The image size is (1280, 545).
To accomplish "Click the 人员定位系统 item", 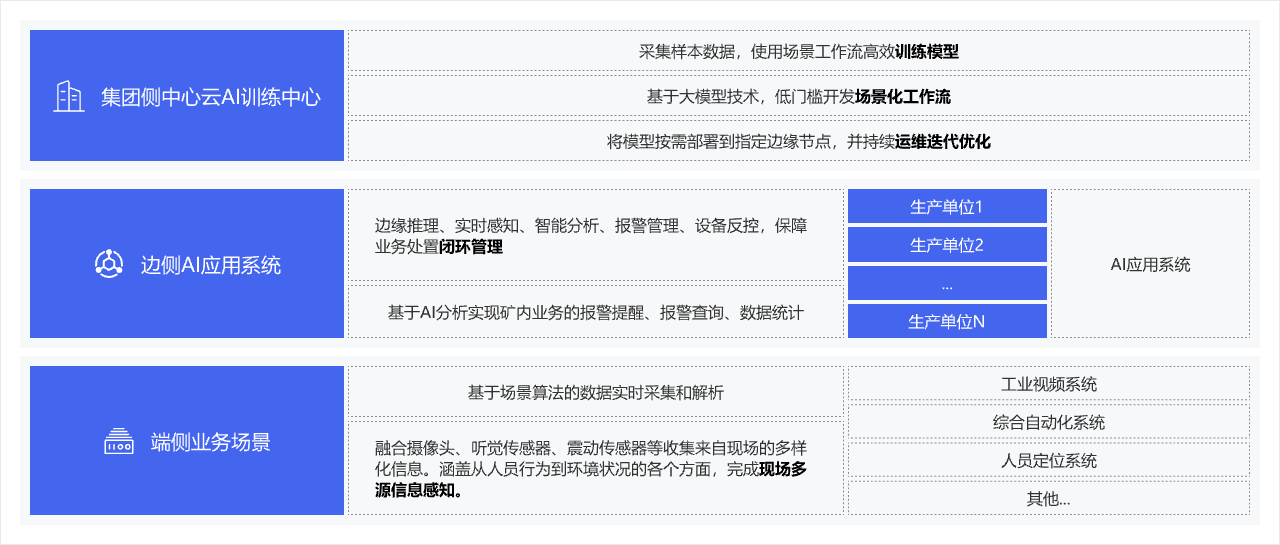I will coord(1048,460).
